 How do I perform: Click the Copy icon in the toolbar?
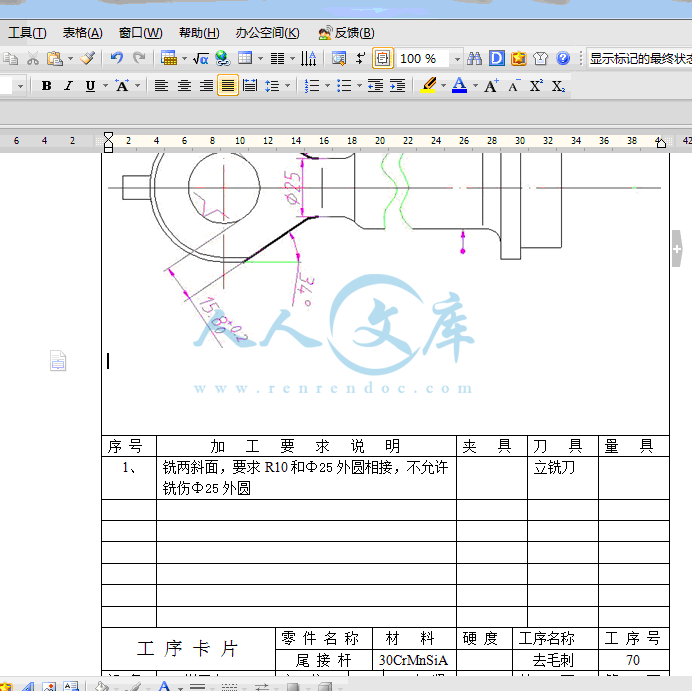11,58
